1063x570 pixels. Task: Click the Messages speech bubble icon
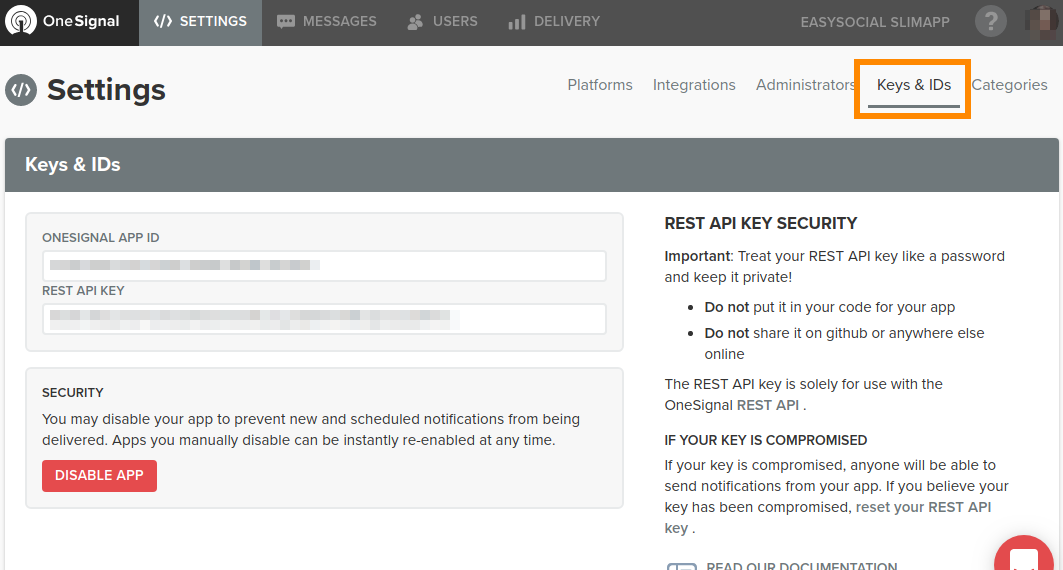[x=286, y=22]
